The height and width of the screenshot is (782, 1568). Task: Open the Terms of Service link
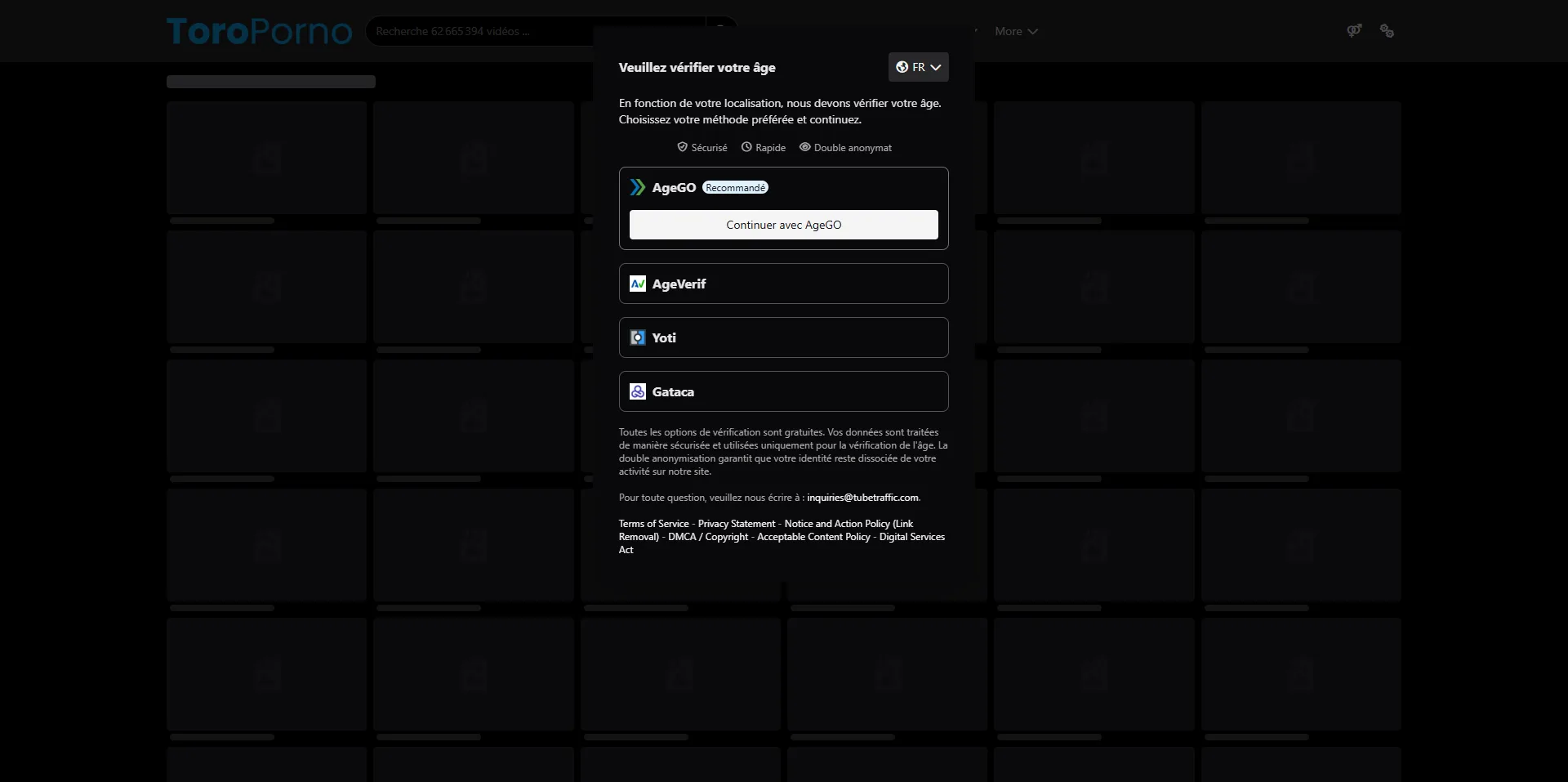pyautogui.click(x=653, y=524)
